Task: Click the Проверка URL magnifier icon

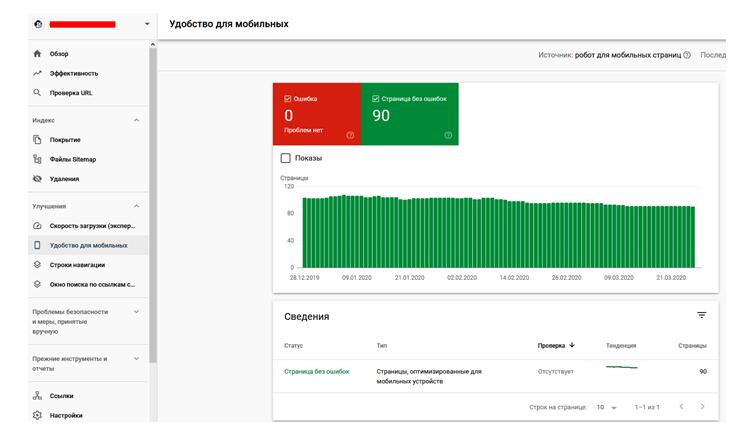Action: click(38, 92)
